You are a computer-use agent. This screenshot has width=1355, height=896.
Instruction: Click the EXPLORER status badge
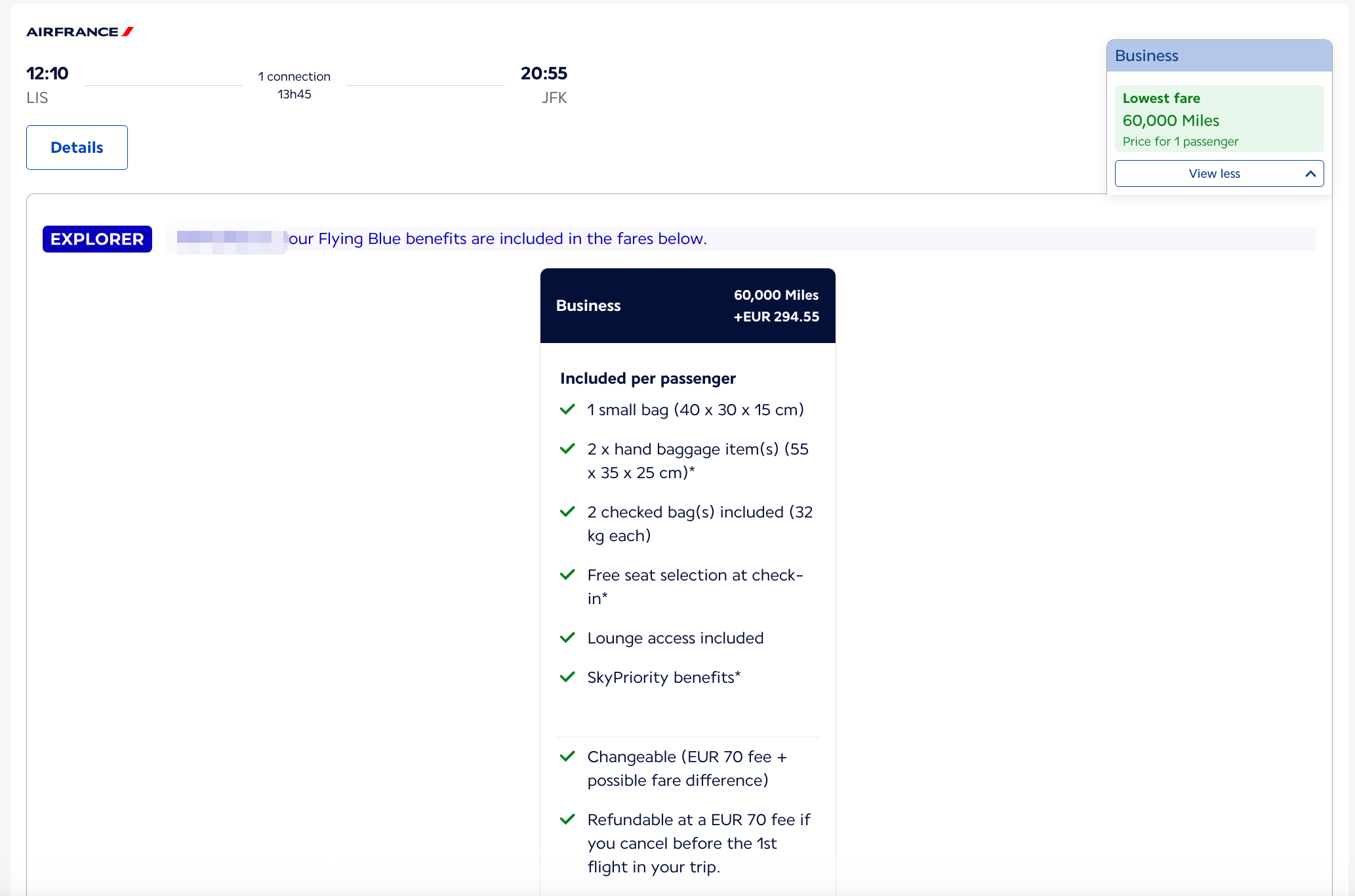click(x=97, y=239)
